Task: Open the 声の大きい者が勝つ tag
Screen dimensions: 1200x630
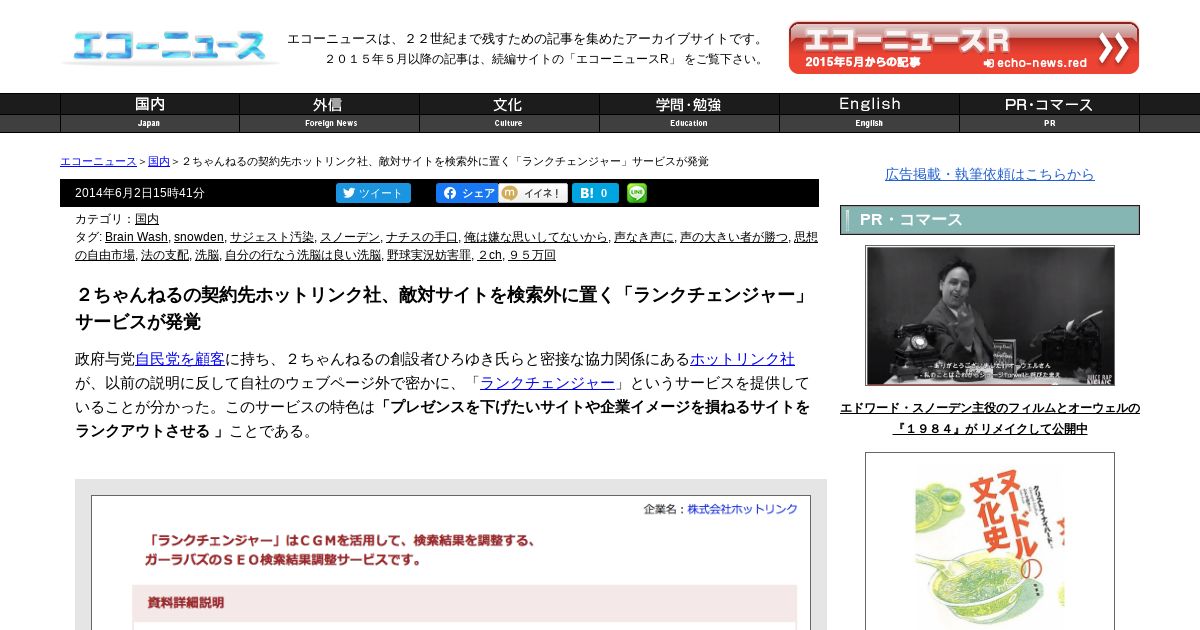Action: tap(734, 237)
